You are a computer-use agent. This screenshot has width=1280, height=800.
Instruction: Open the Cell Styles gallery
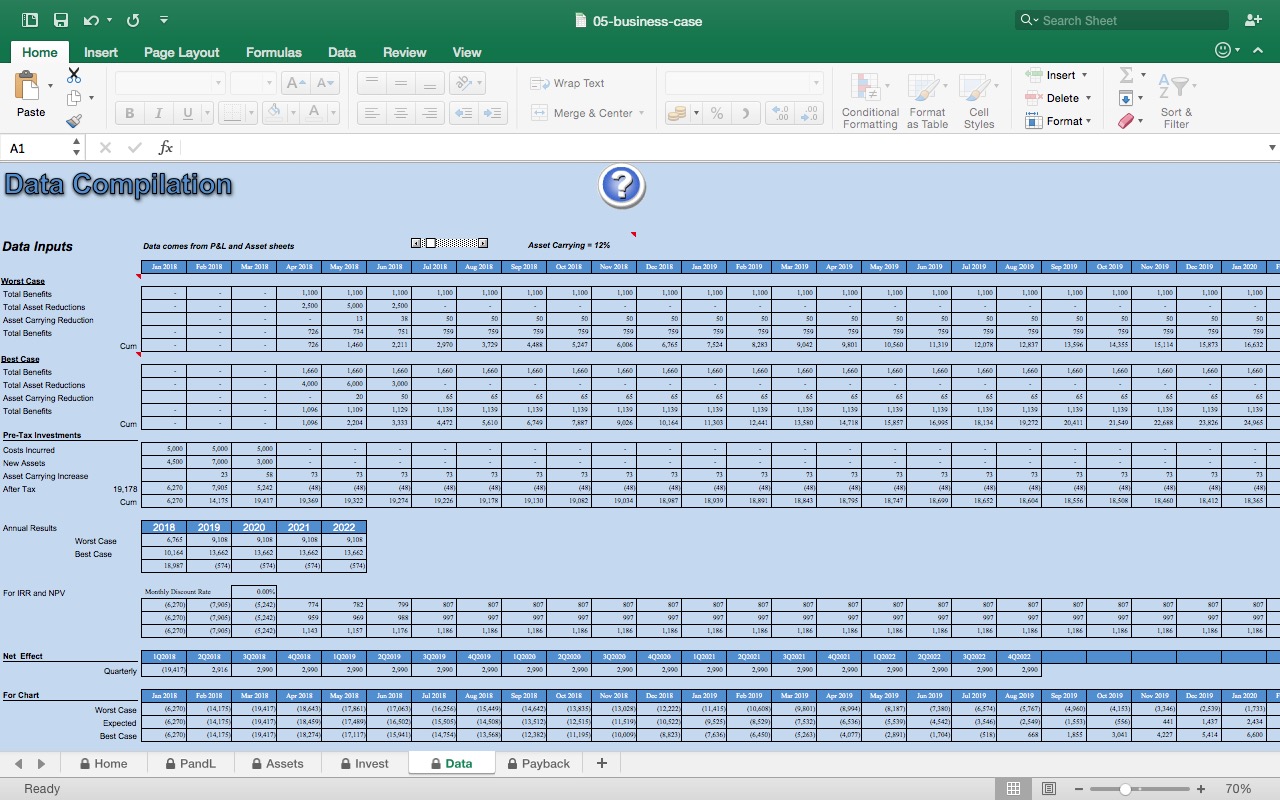(978, 99)
